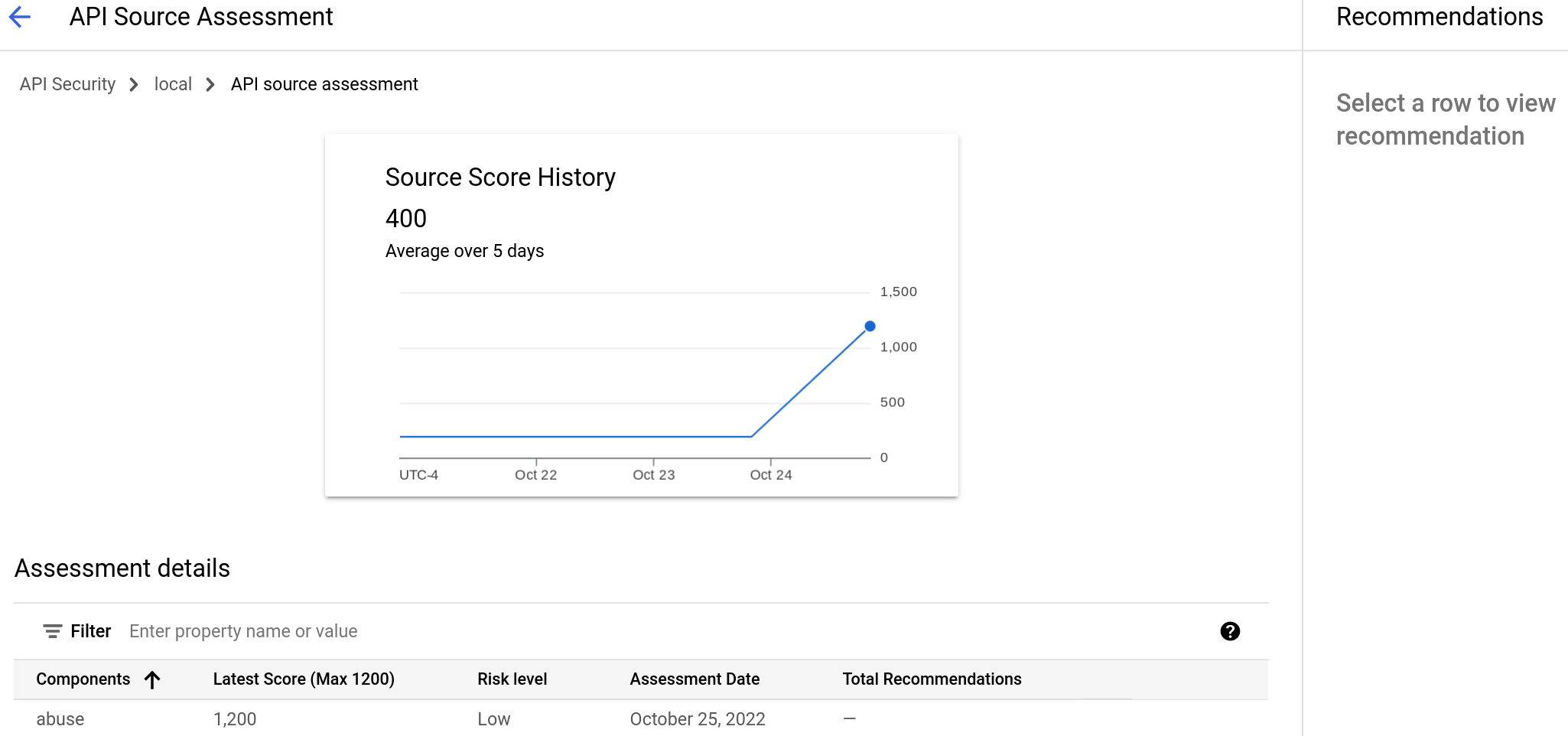Click the API source assessment breadcrumb
The image size is (1568, 736).
pyautogui.click(x=324, y=84)
